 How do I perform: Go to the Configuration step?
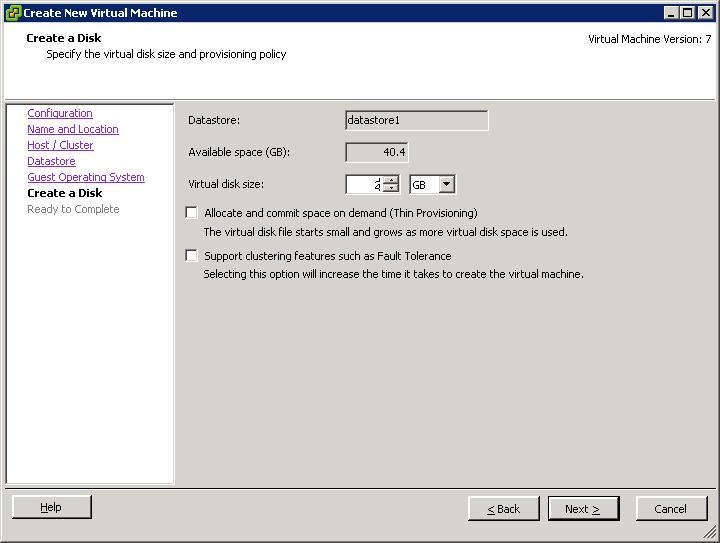click(x=60, y=113)
